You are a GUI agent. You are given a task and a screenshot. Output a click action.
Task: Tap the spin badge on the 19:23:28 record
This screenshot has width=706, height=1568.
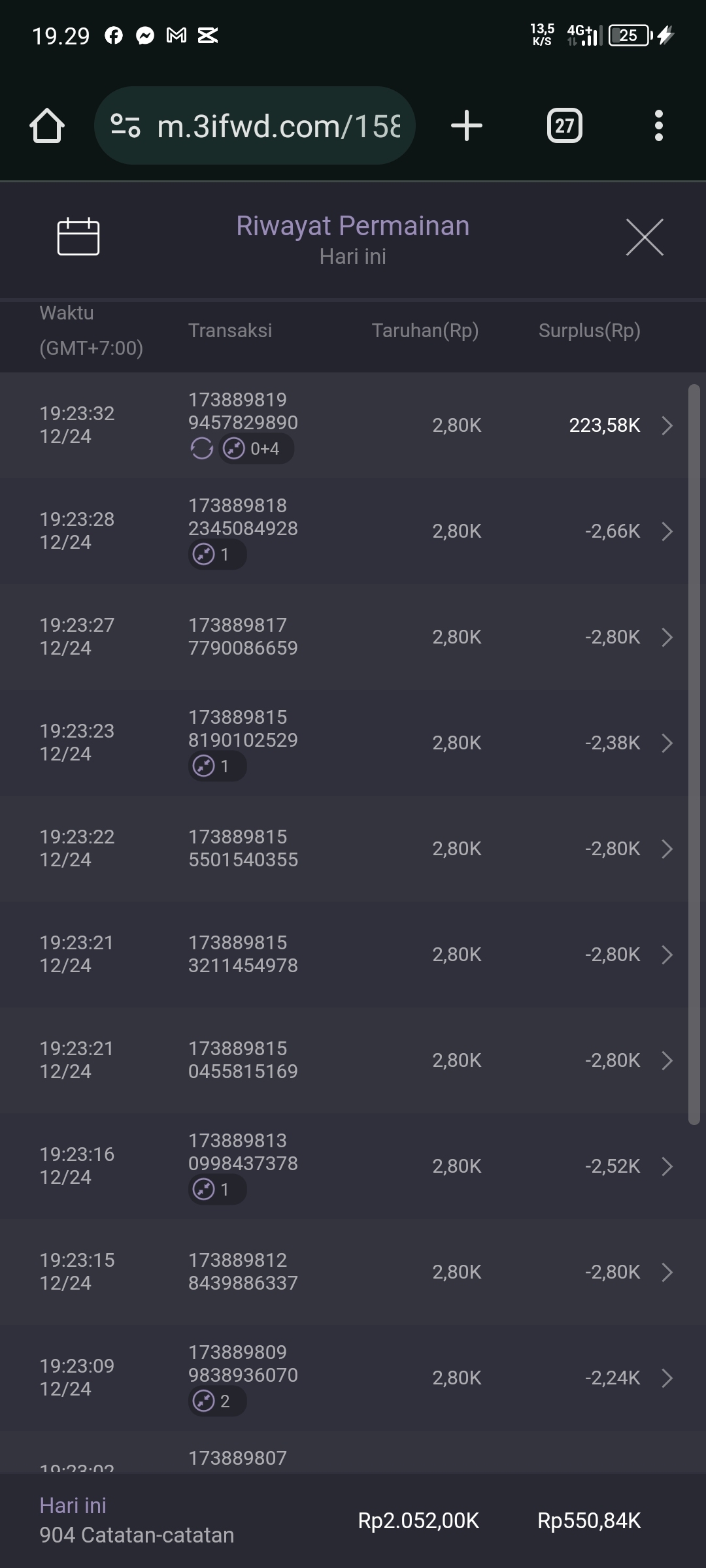[x=217, y=555]
